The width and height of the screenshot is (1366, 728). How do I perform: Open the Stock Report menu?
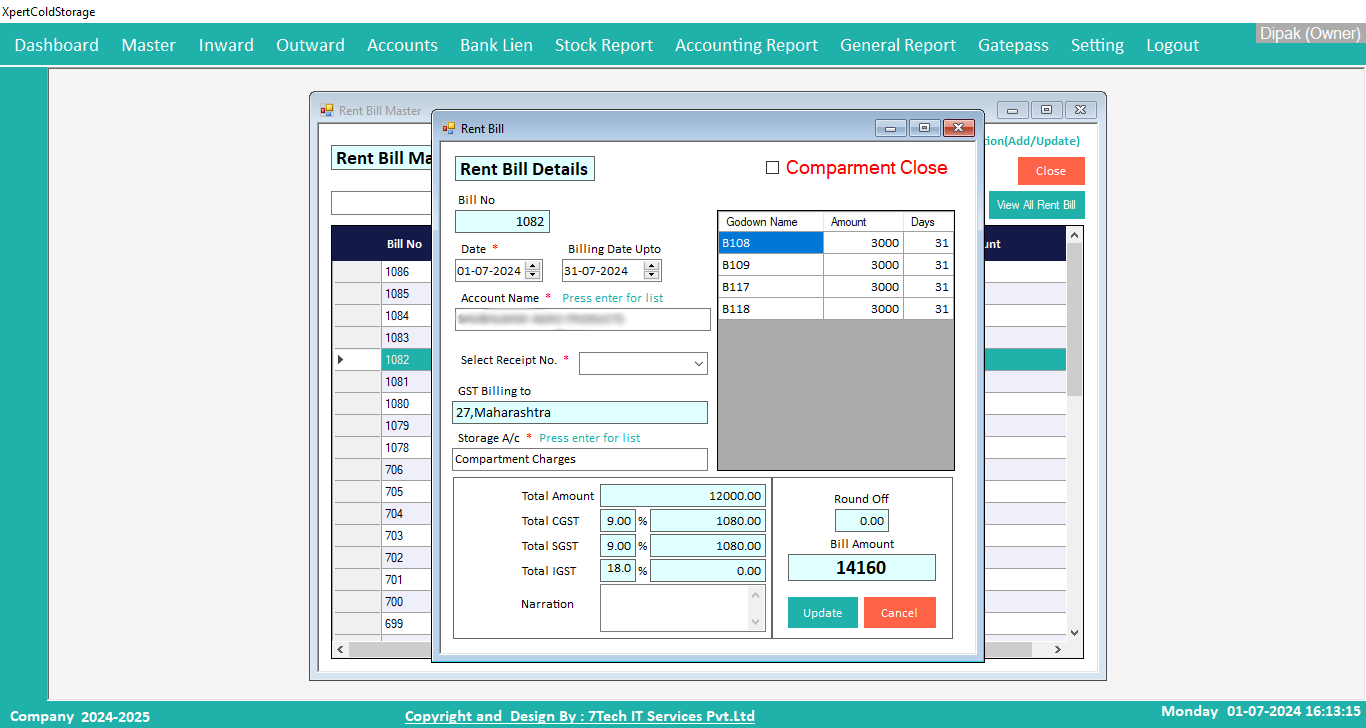(x=603, y=45)
